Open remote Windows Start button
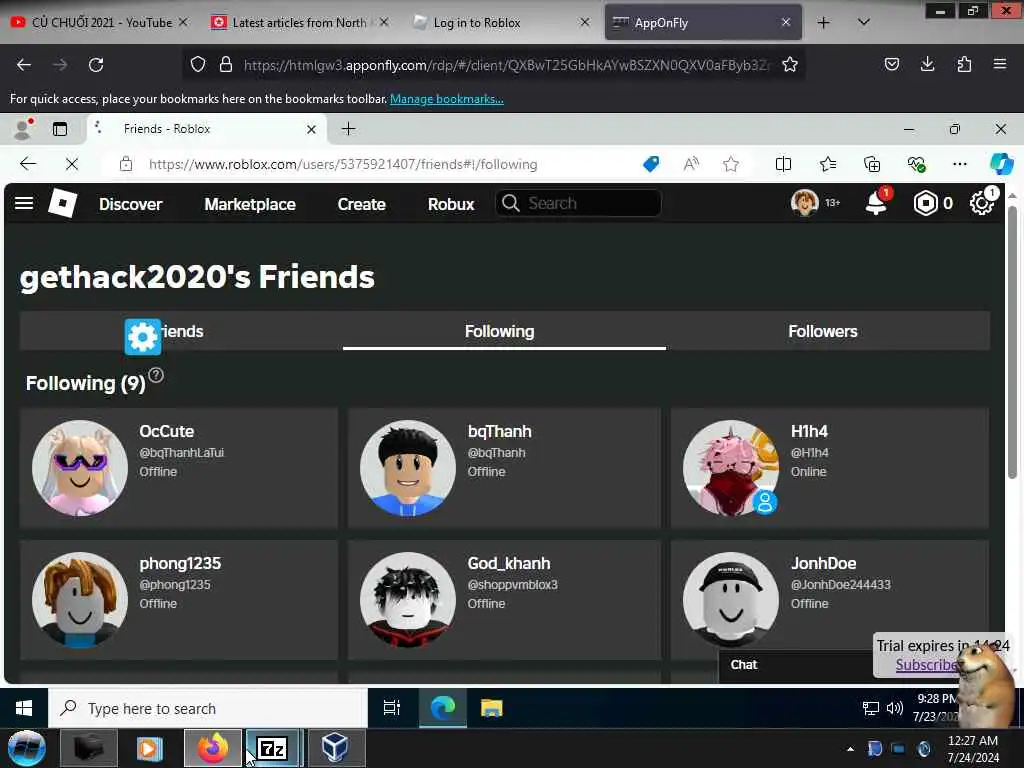 click(24, 709)
